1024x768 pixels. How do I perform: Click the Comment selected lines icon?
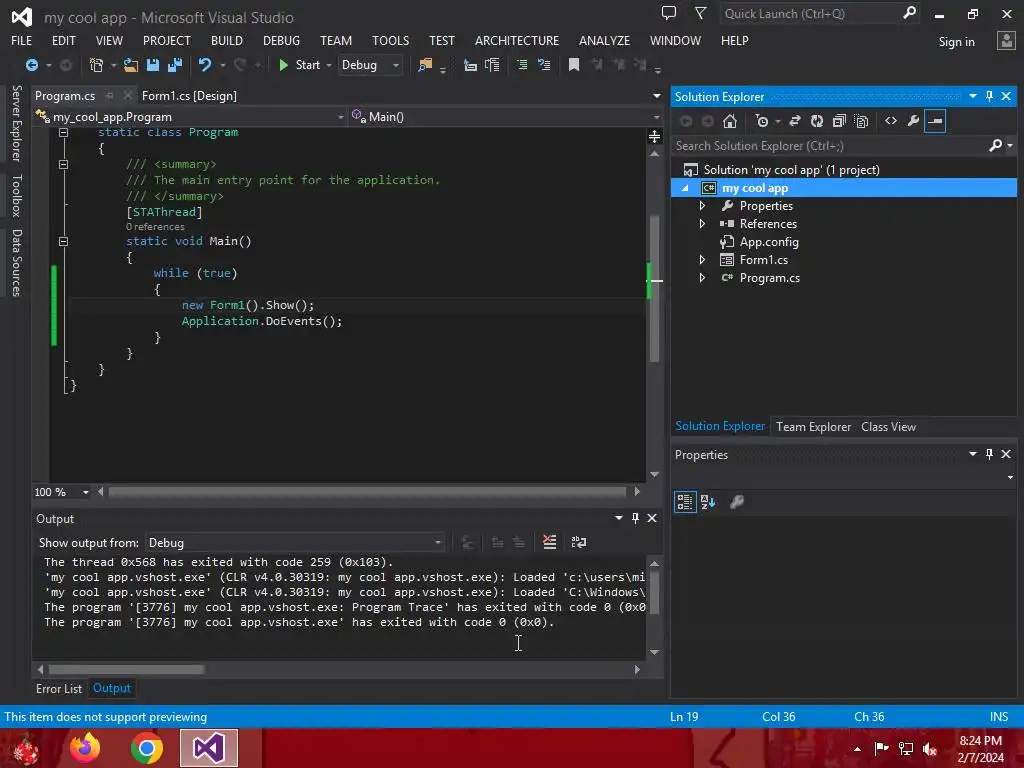pos(522,65)
